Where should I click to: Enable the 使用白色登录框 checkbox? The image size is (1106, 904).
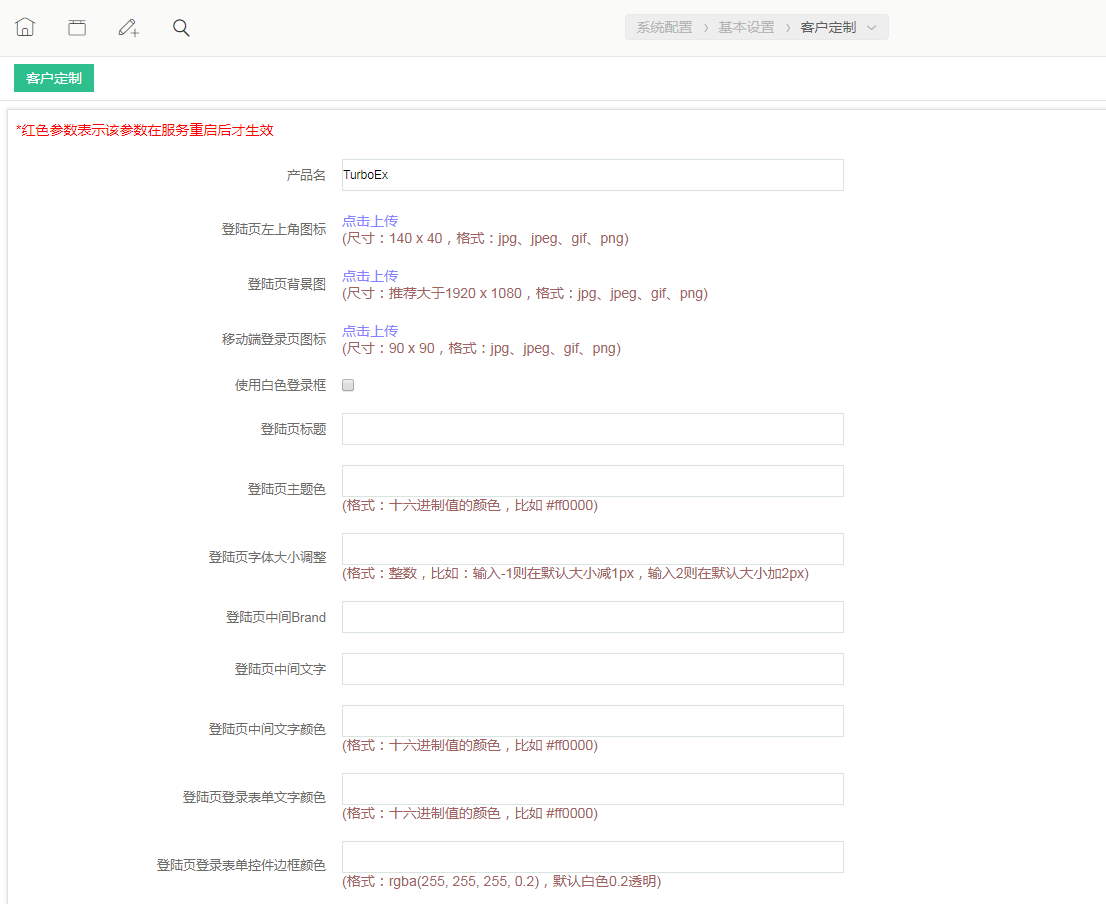coord(348,385)
